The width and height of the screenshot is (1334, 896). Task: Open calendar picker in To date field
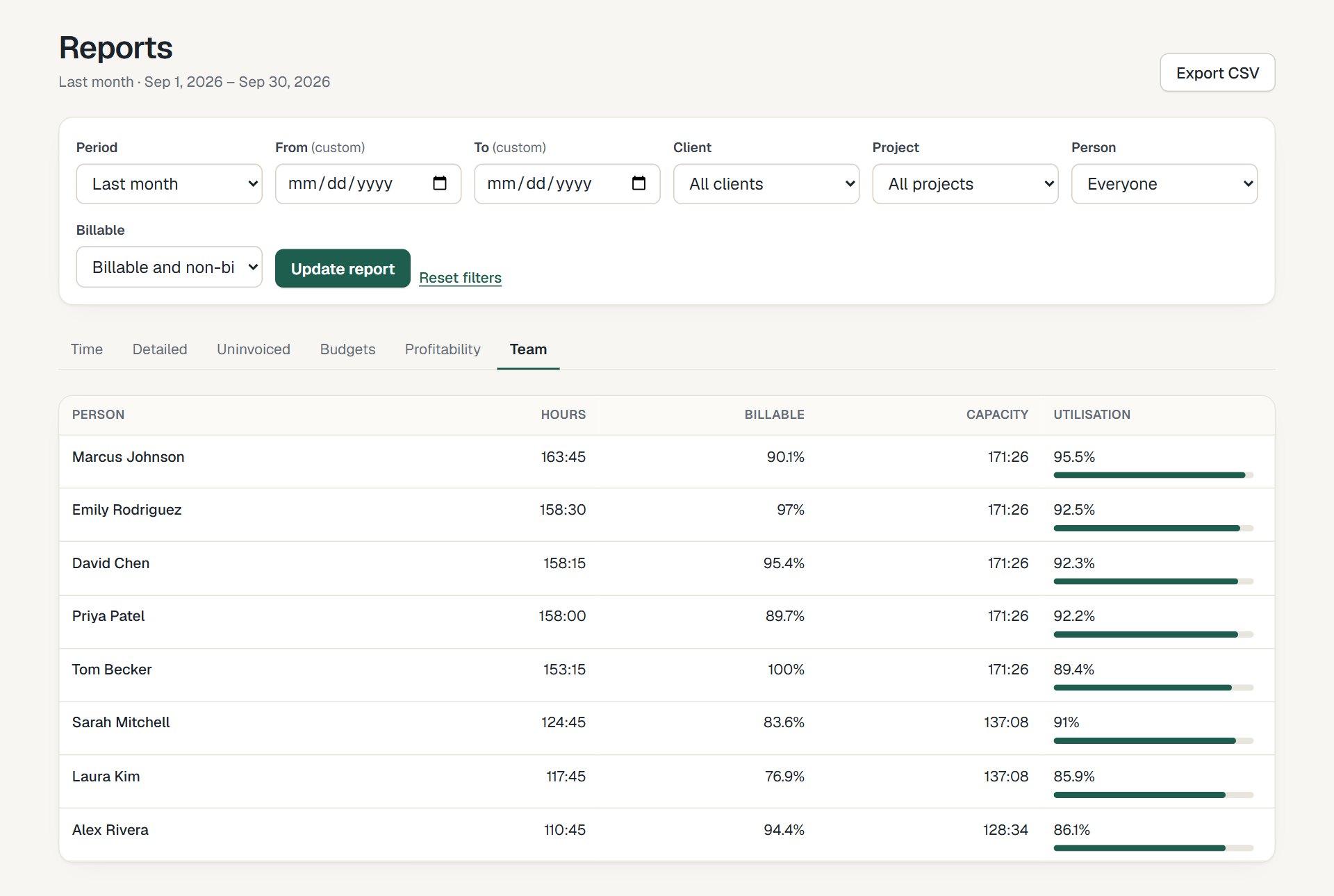(x=639, y=183)
